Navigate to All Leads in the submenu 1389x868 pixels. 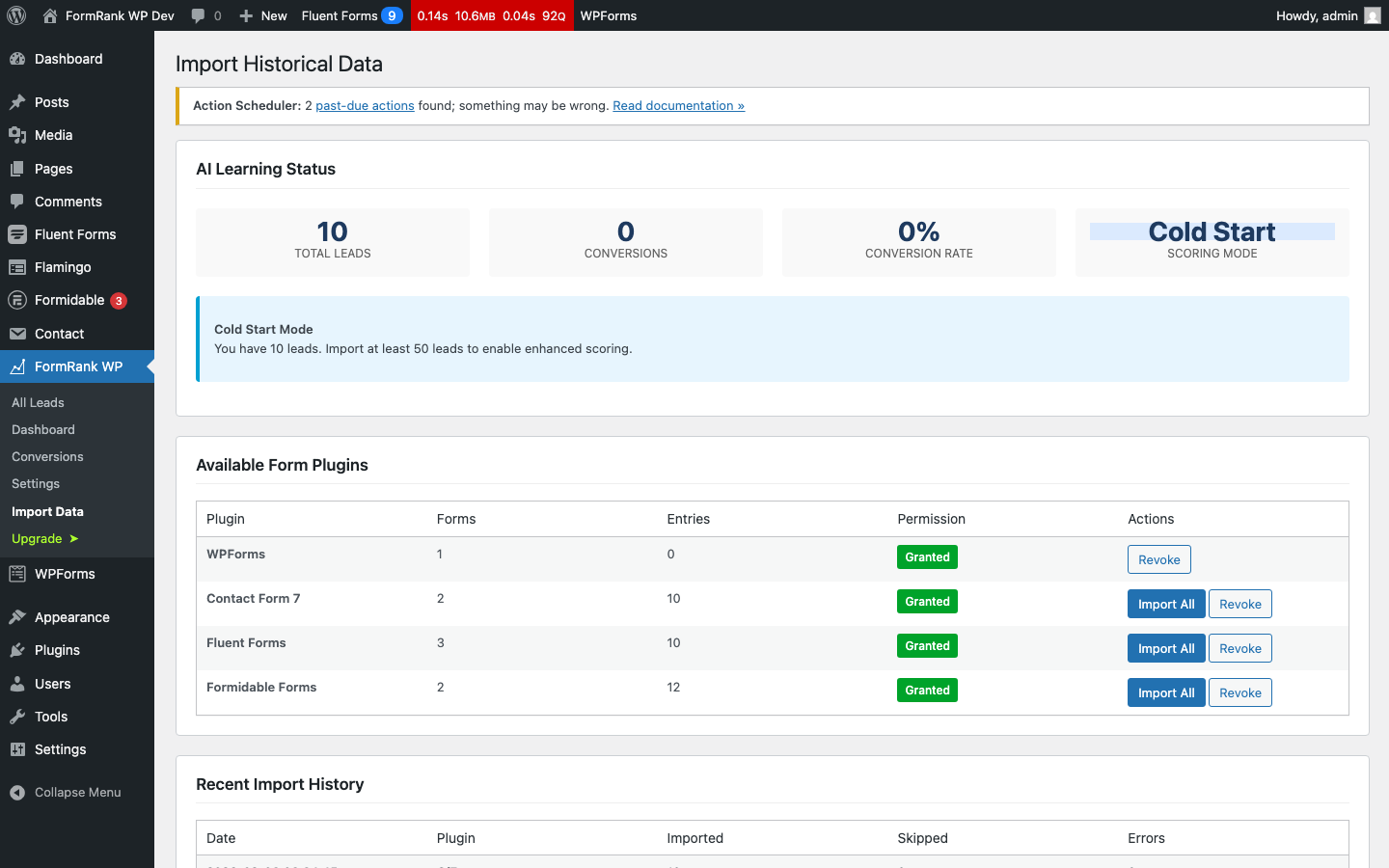(x=38, y=402)
